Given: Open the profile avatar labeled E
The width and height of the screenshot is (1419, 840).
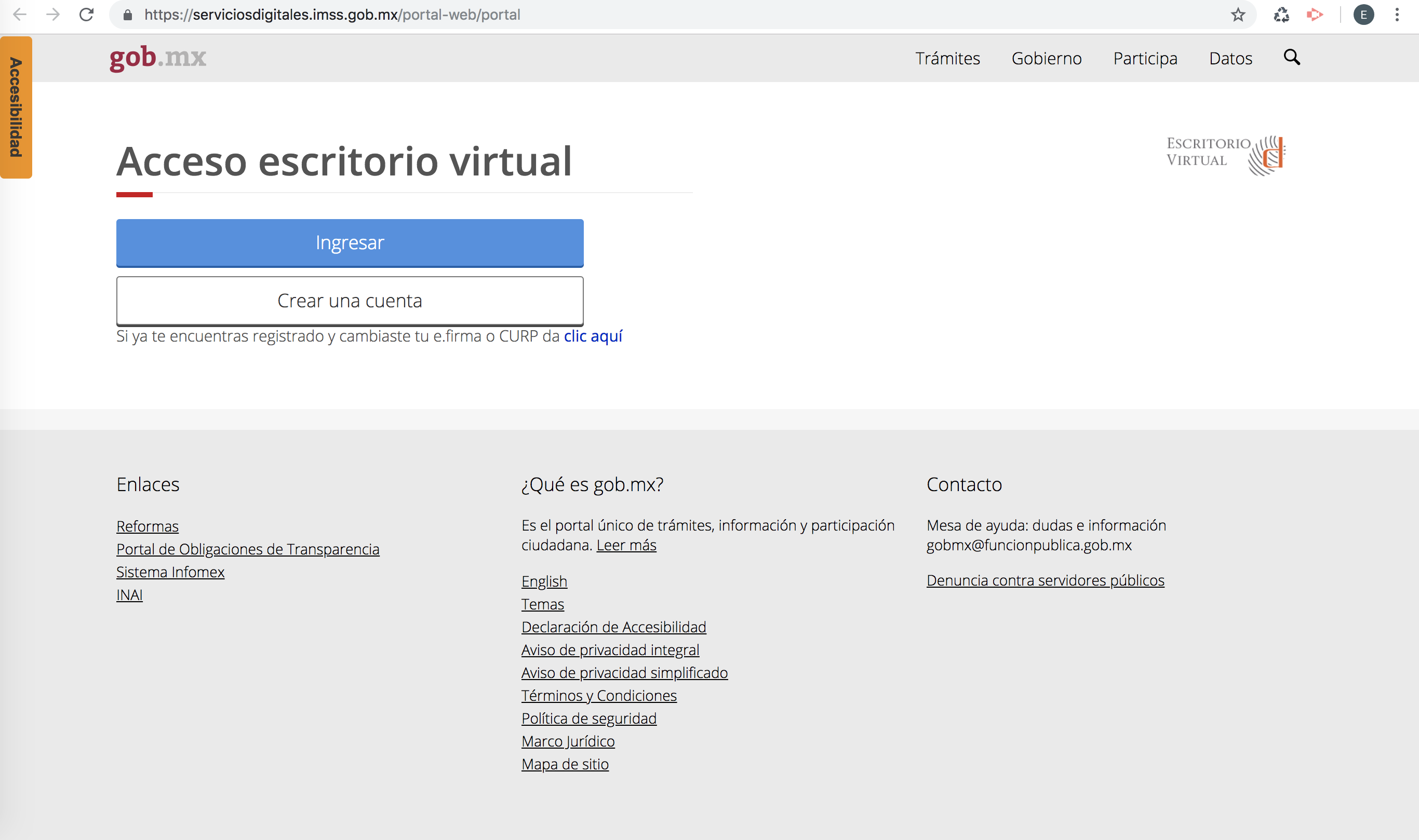Looking at the screenshot, I should click(x=1363, y=15).
